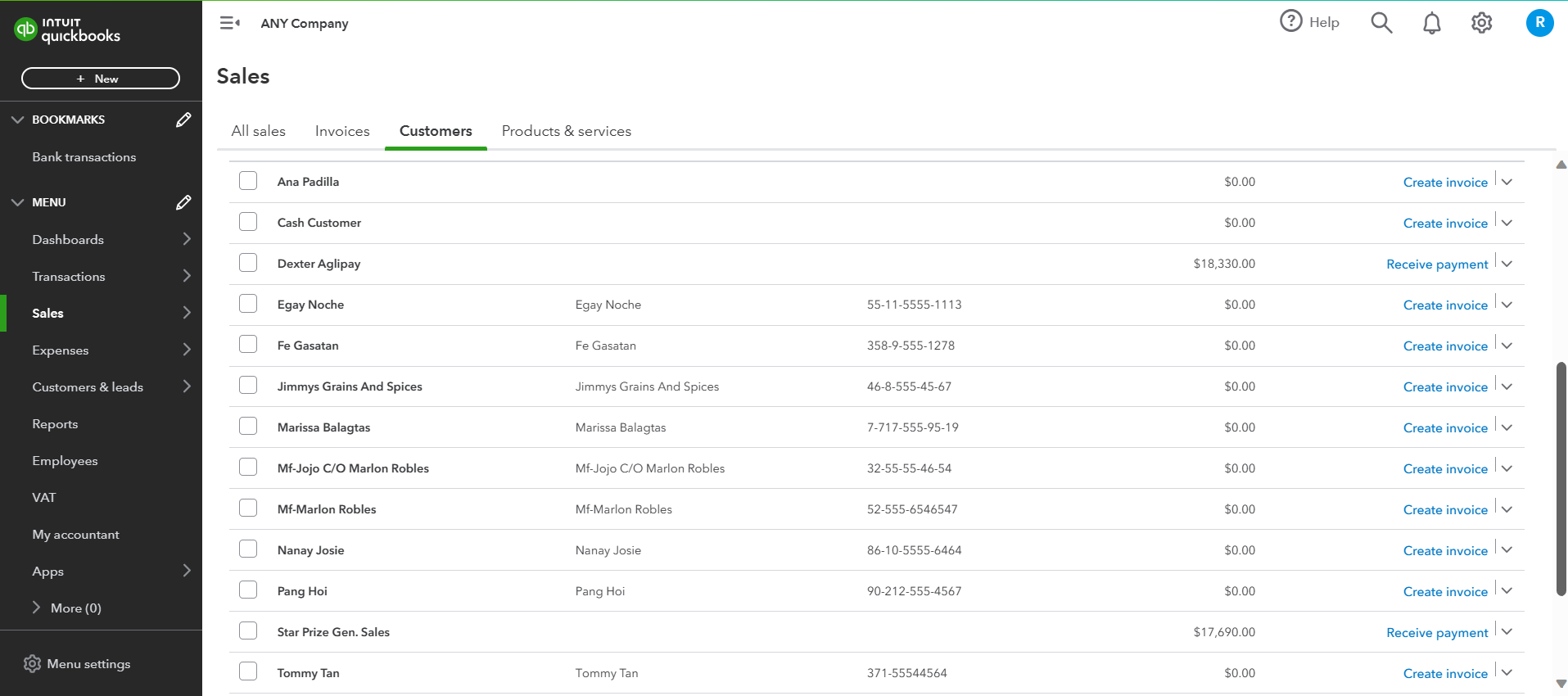Expand action menu for Star Prize Gen. Sales

[1507, 632]
